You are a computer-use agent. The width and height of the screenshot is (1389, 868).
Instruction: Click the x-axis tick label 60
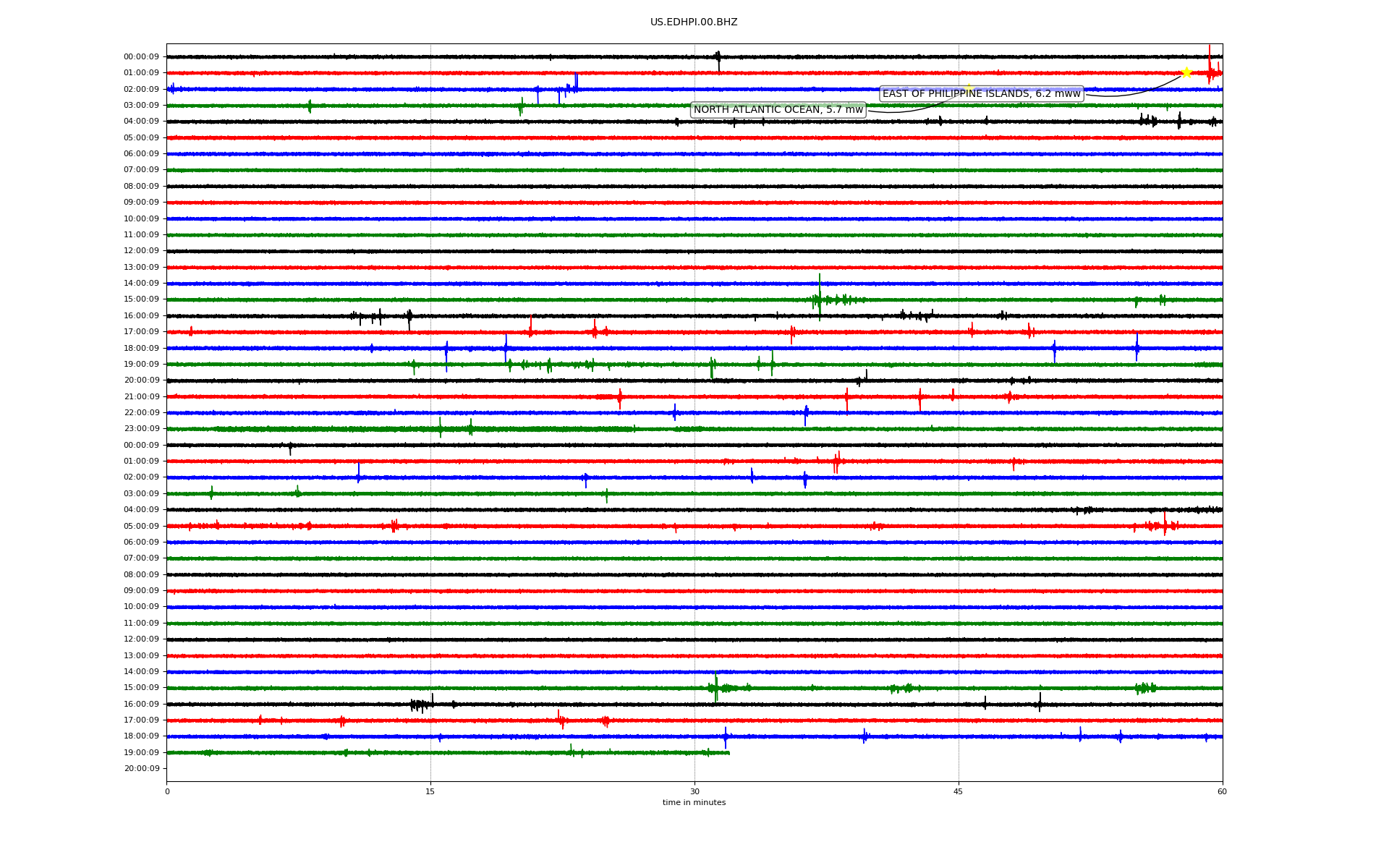[1222, 791]
